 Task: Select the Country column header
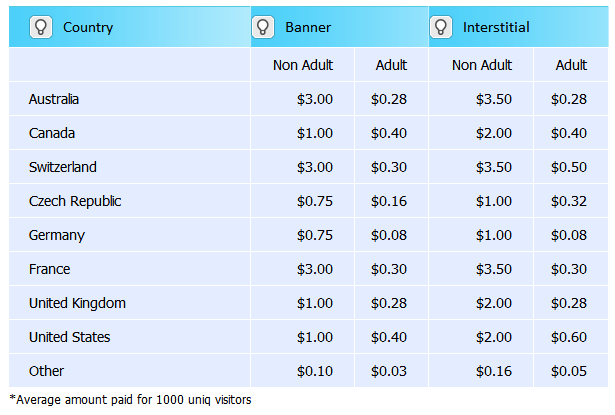tap(88, 27)
